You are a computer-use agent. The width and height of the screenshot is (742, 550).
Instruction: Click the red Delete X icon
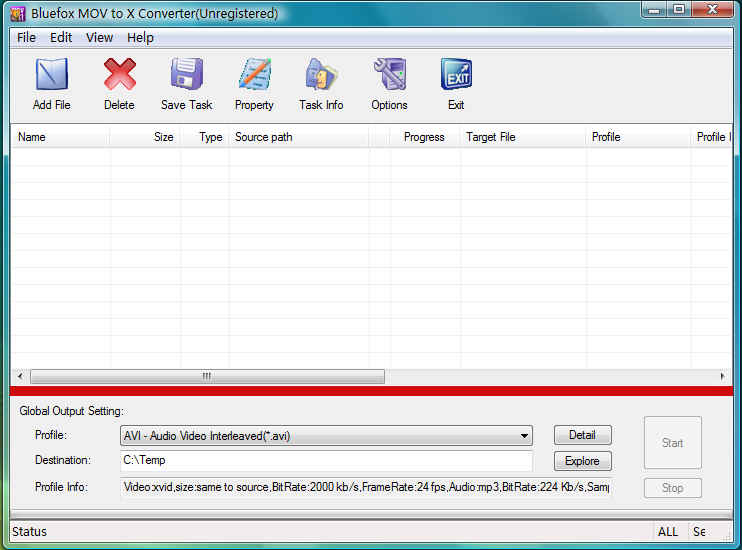(120, 74)
